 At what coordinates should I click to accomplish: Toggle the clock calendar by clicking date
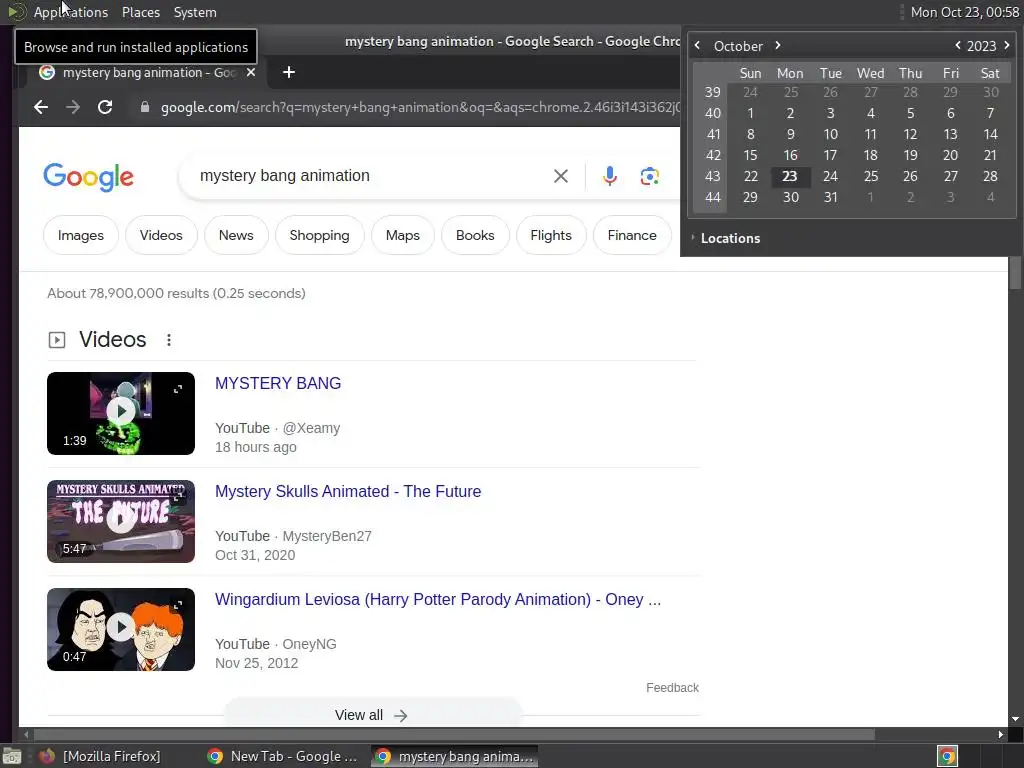coord(965,12)
